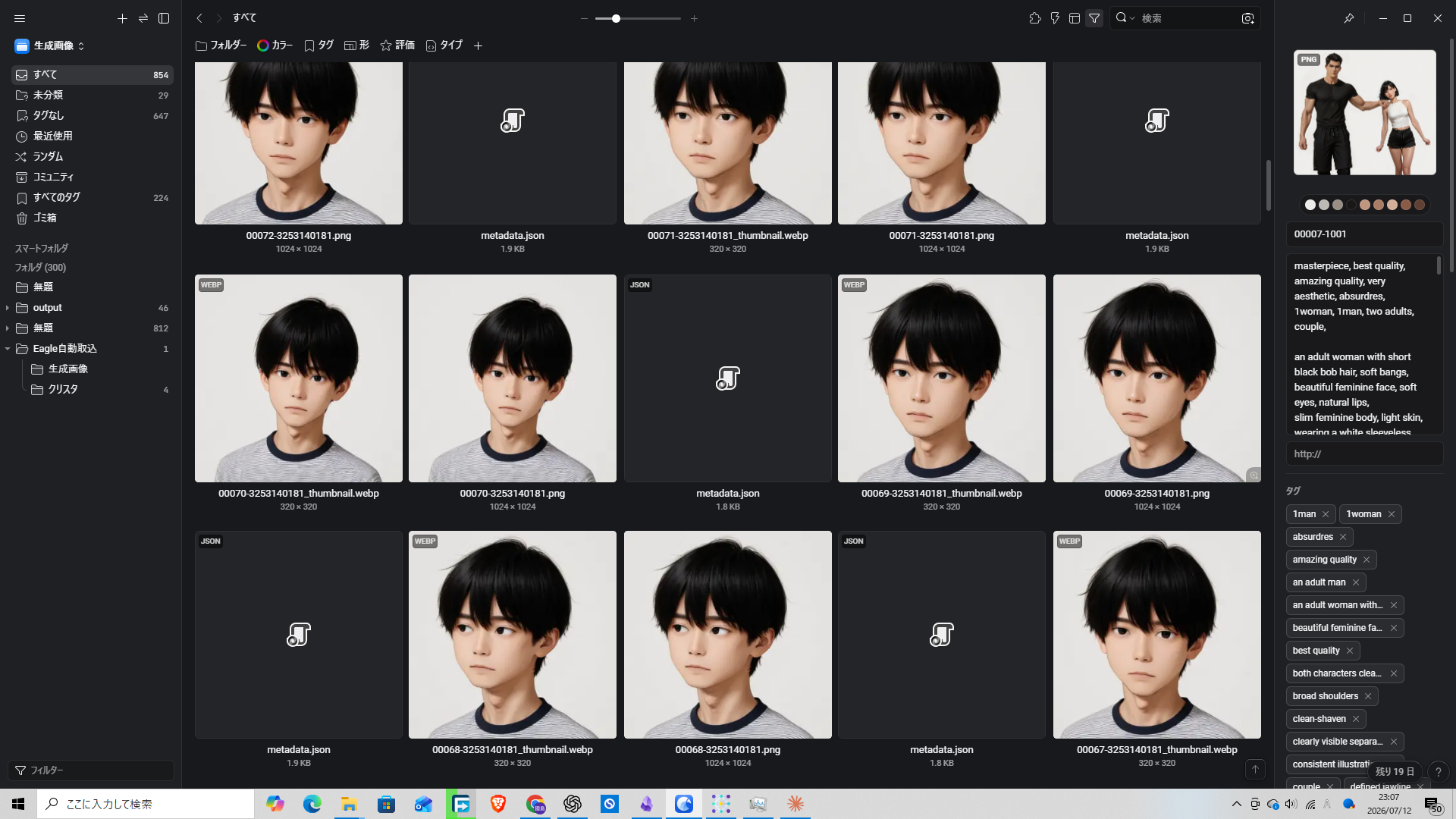This screenshot has width=1456, height=819.
Task: Remove the best quality tag
Action: tap(1350, 651)
